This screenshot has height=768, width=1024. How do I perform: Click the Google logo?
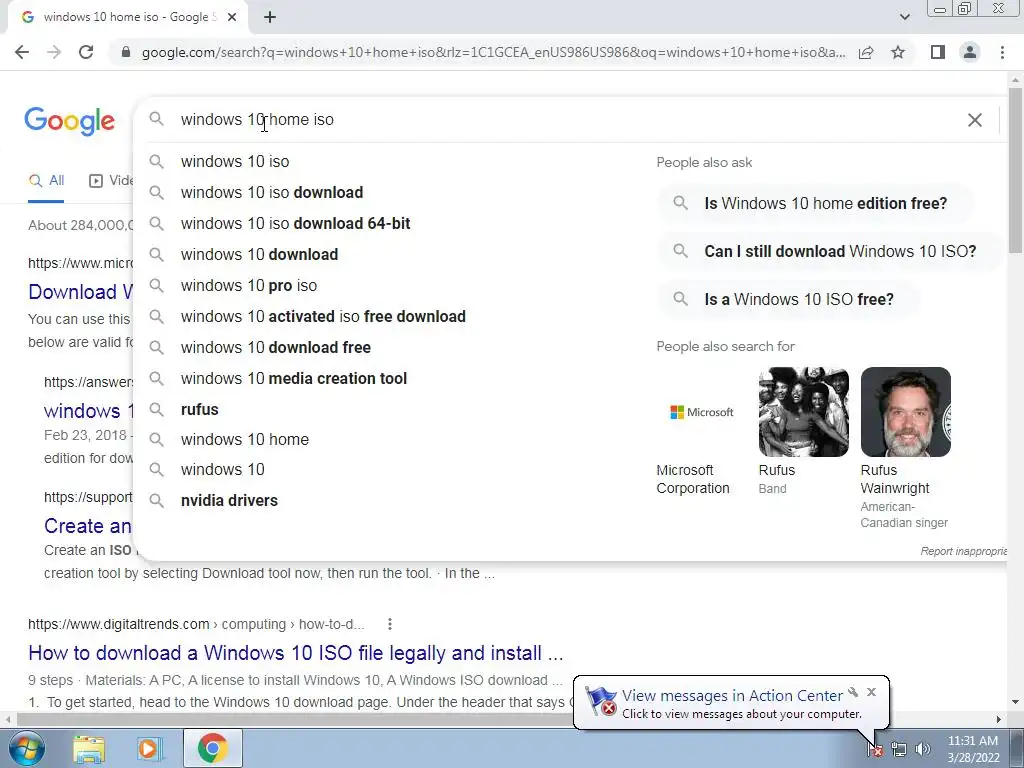(x=69, y=121)
